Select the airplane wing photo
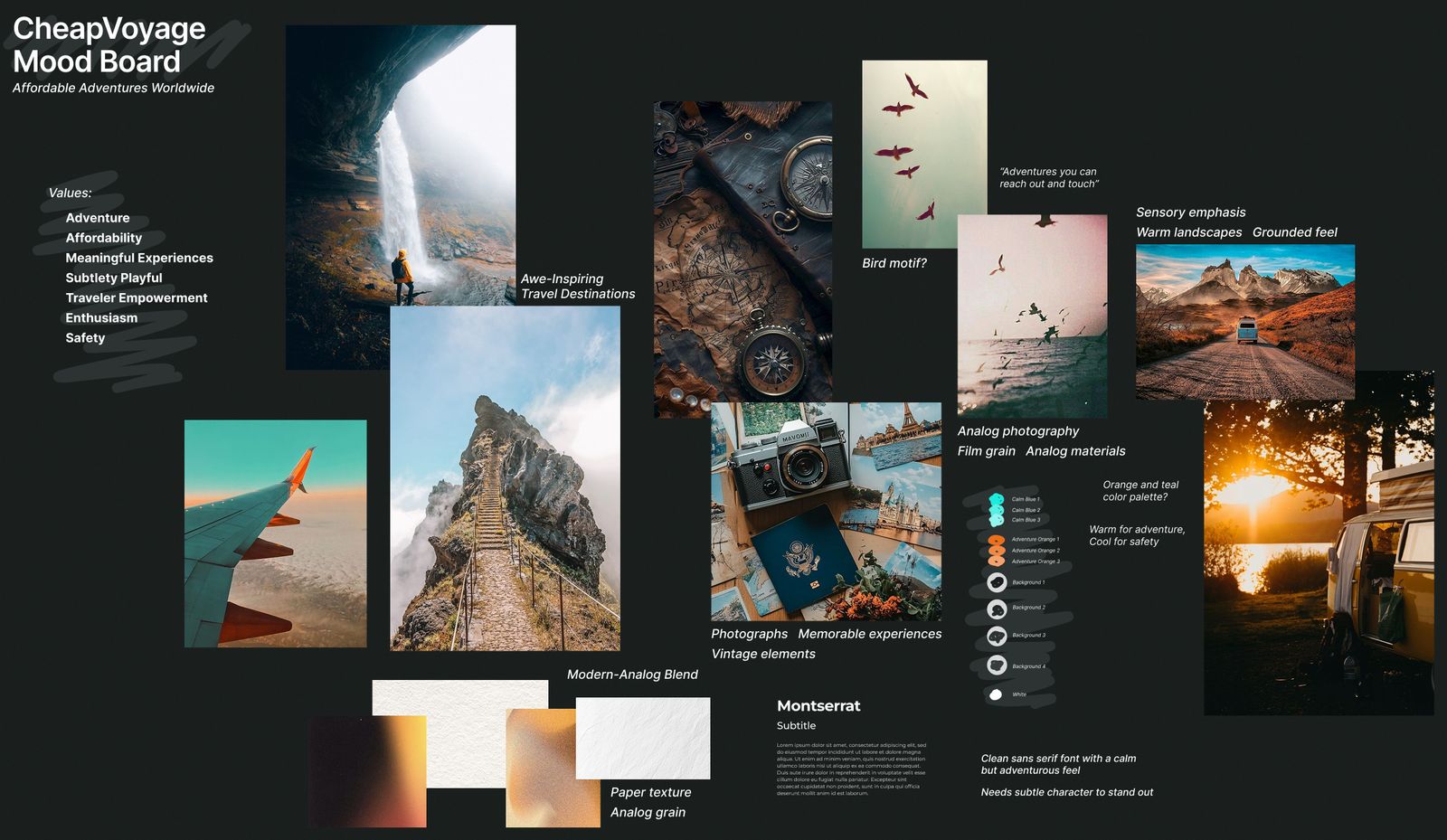 [276, 533]
